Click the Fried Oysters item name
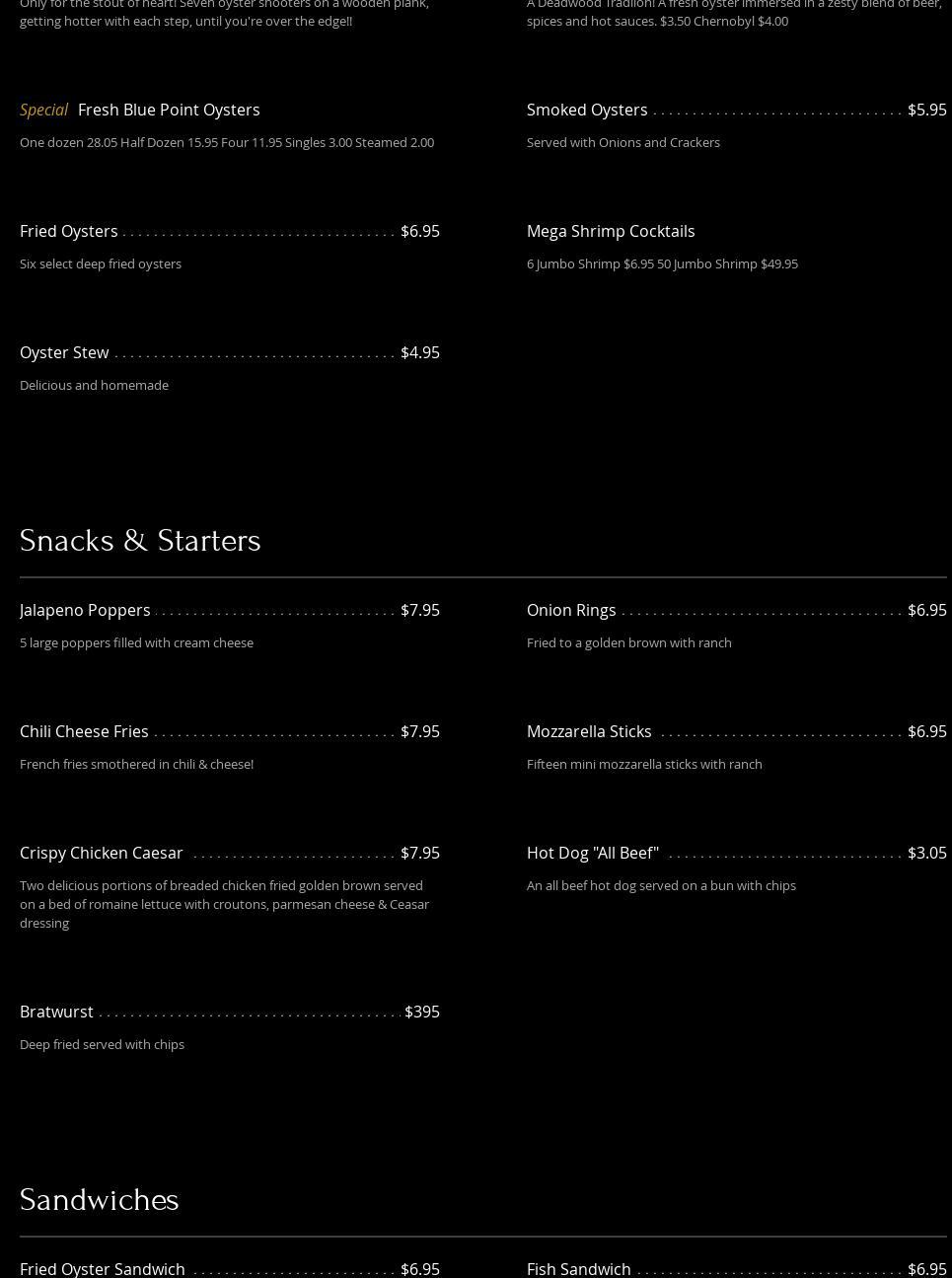 point(68,231)
